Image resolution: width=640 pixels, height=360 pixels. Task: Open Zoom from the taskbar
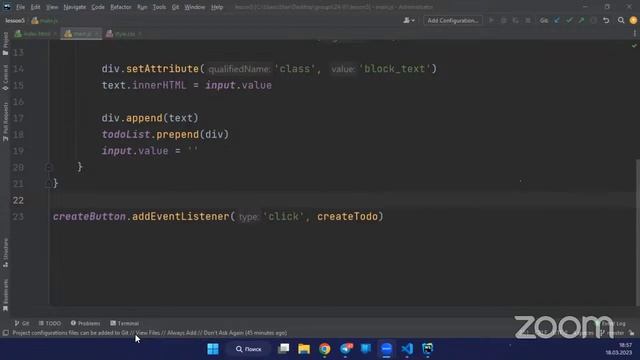tap(386, 349)
